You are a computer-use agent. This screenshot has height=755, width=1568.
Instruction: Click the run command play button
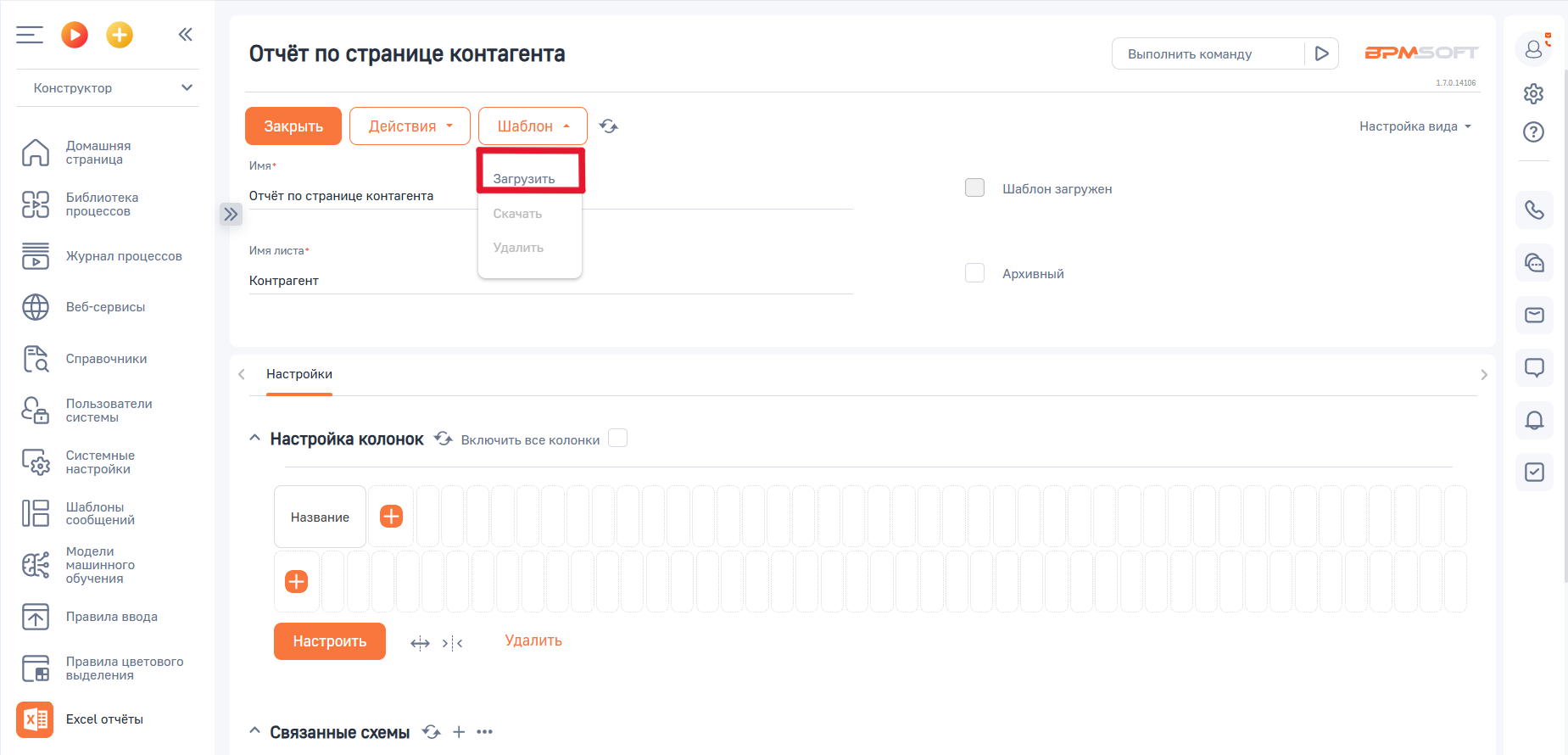point(1321,53)
